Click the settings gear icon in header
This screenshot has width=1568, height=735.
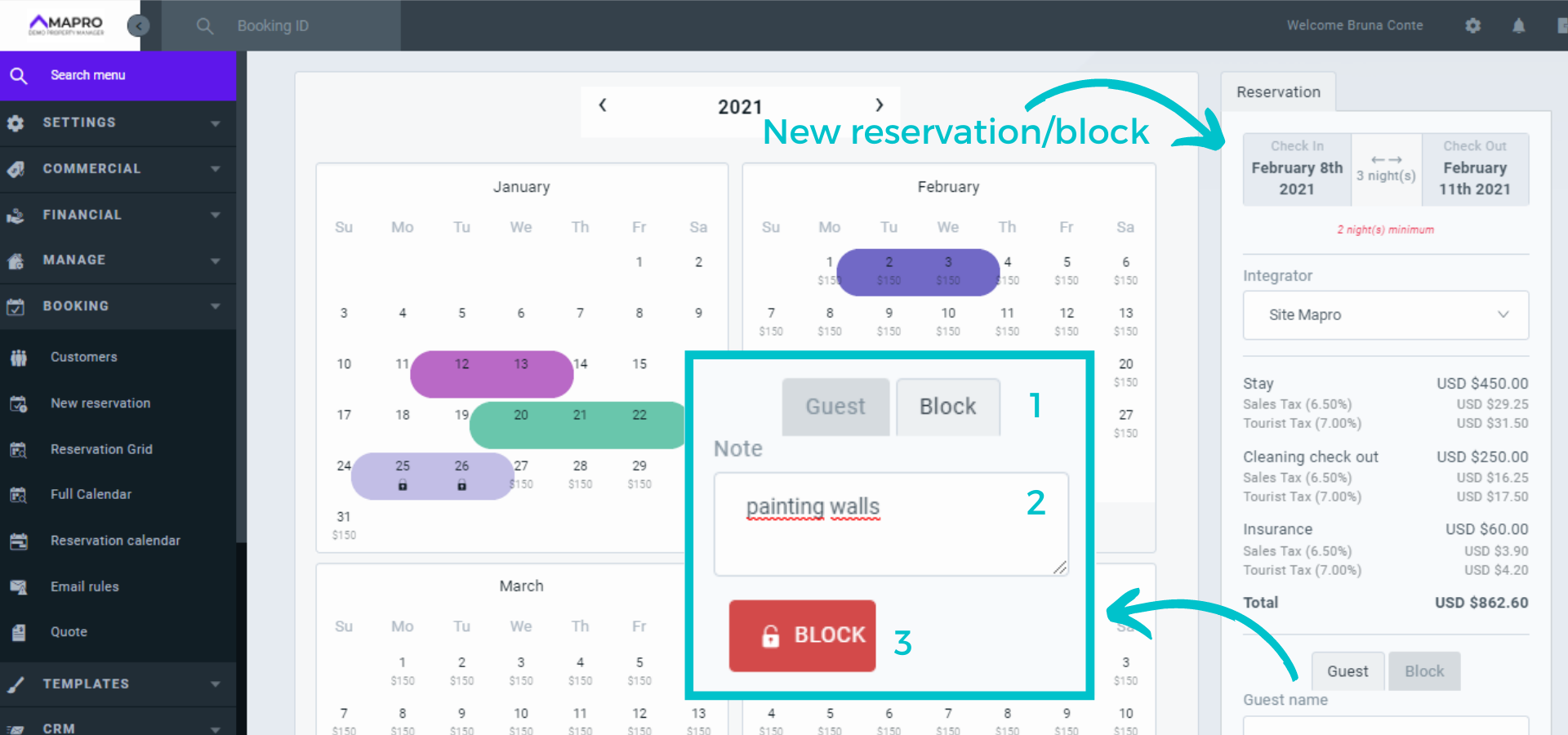[1472, 25]
